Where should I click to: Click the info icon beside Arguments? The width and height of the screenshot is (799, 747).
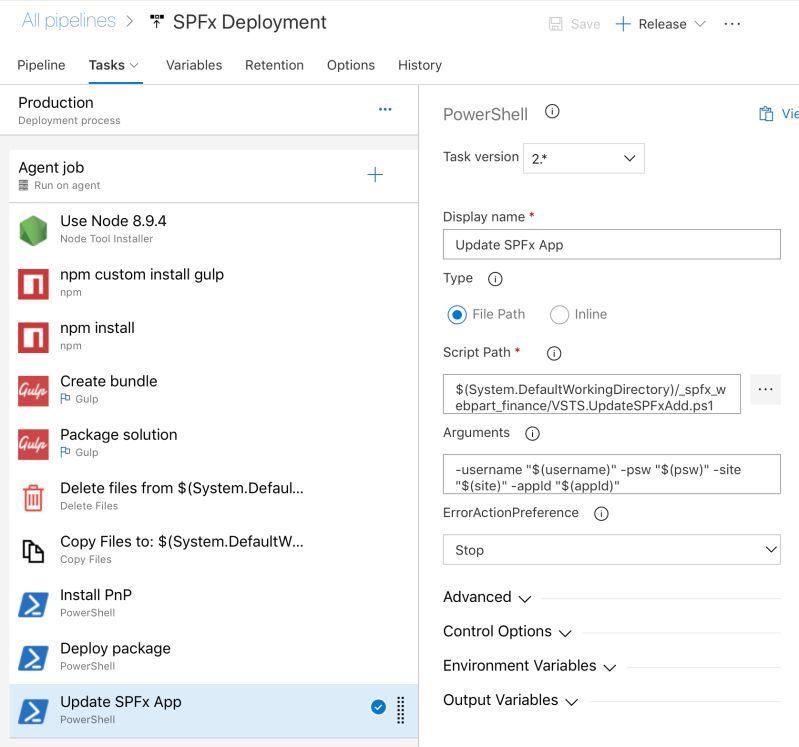point(532,433)
